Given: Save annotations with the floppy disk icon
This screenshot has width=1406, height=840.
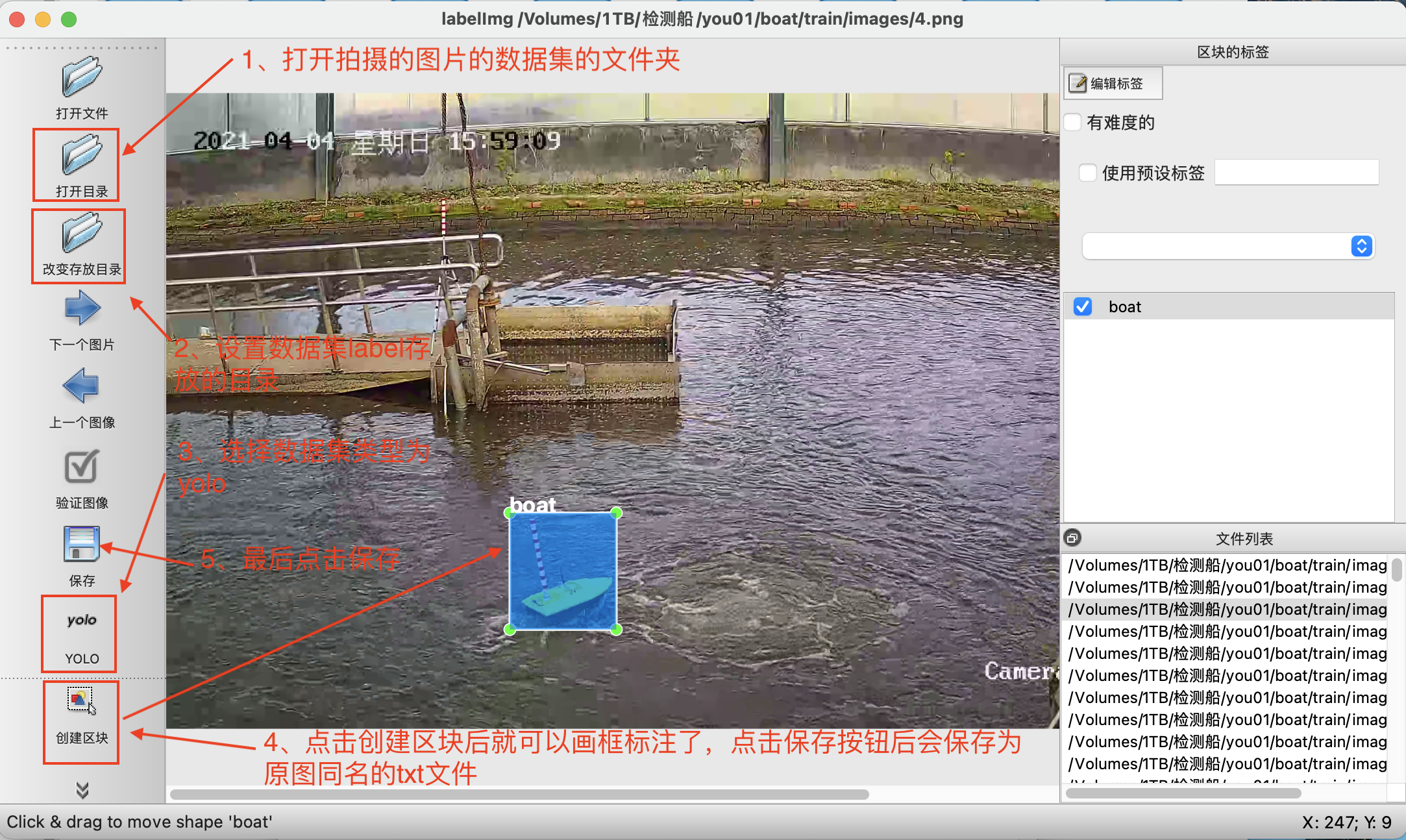Looking at the screenshot, I should (x=81, y=544).
